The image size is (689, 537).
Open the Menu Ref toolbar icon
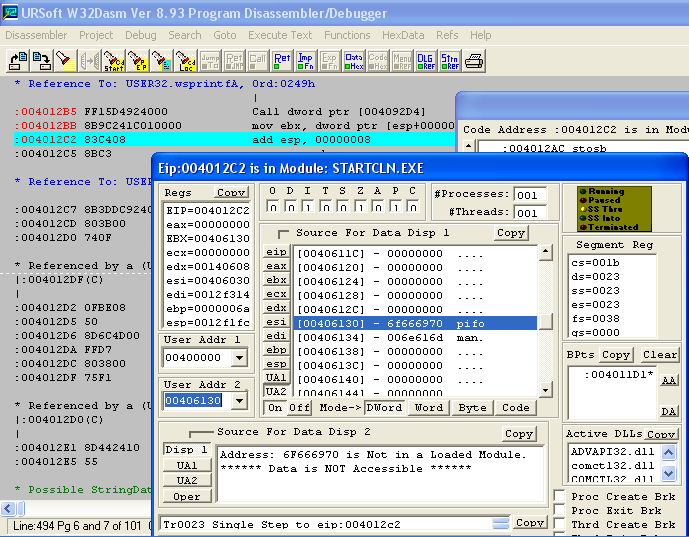[402, 61]
